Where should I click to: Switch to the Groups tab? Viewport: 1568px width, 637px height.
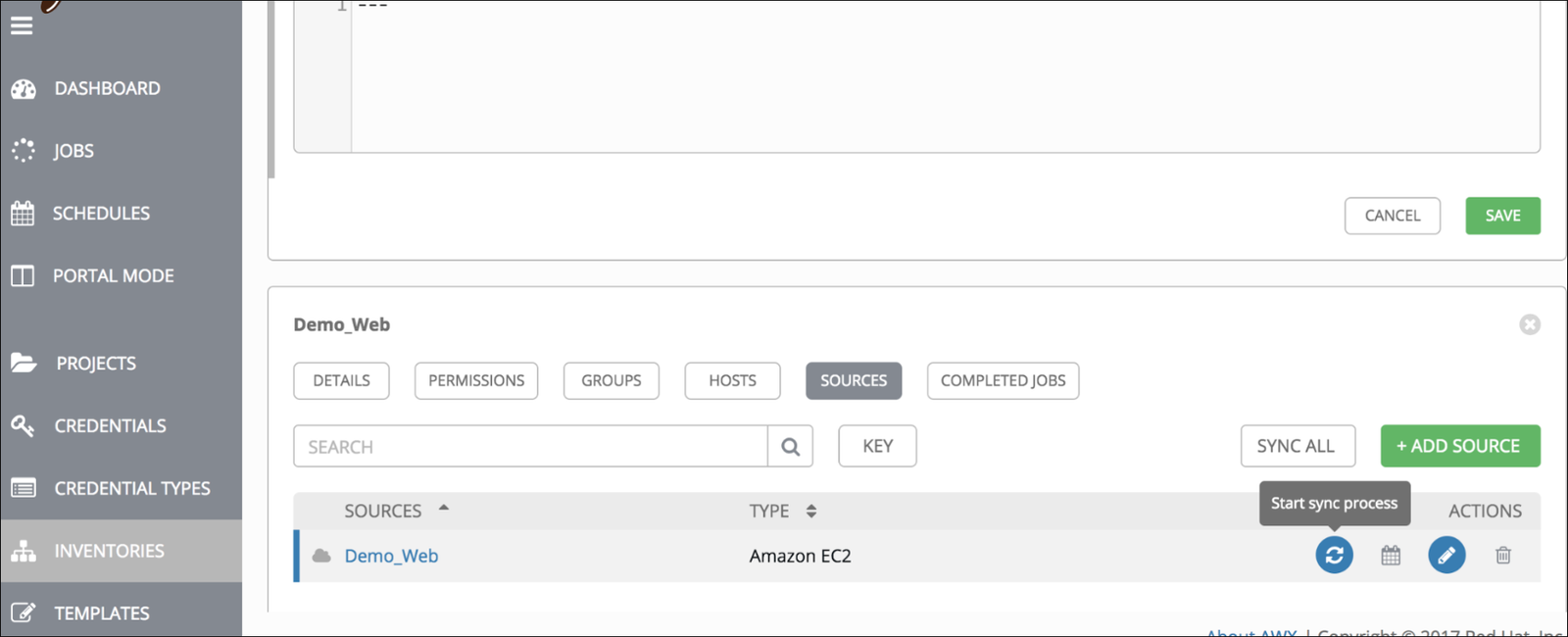pyautogui.click(x=612, y=380)
